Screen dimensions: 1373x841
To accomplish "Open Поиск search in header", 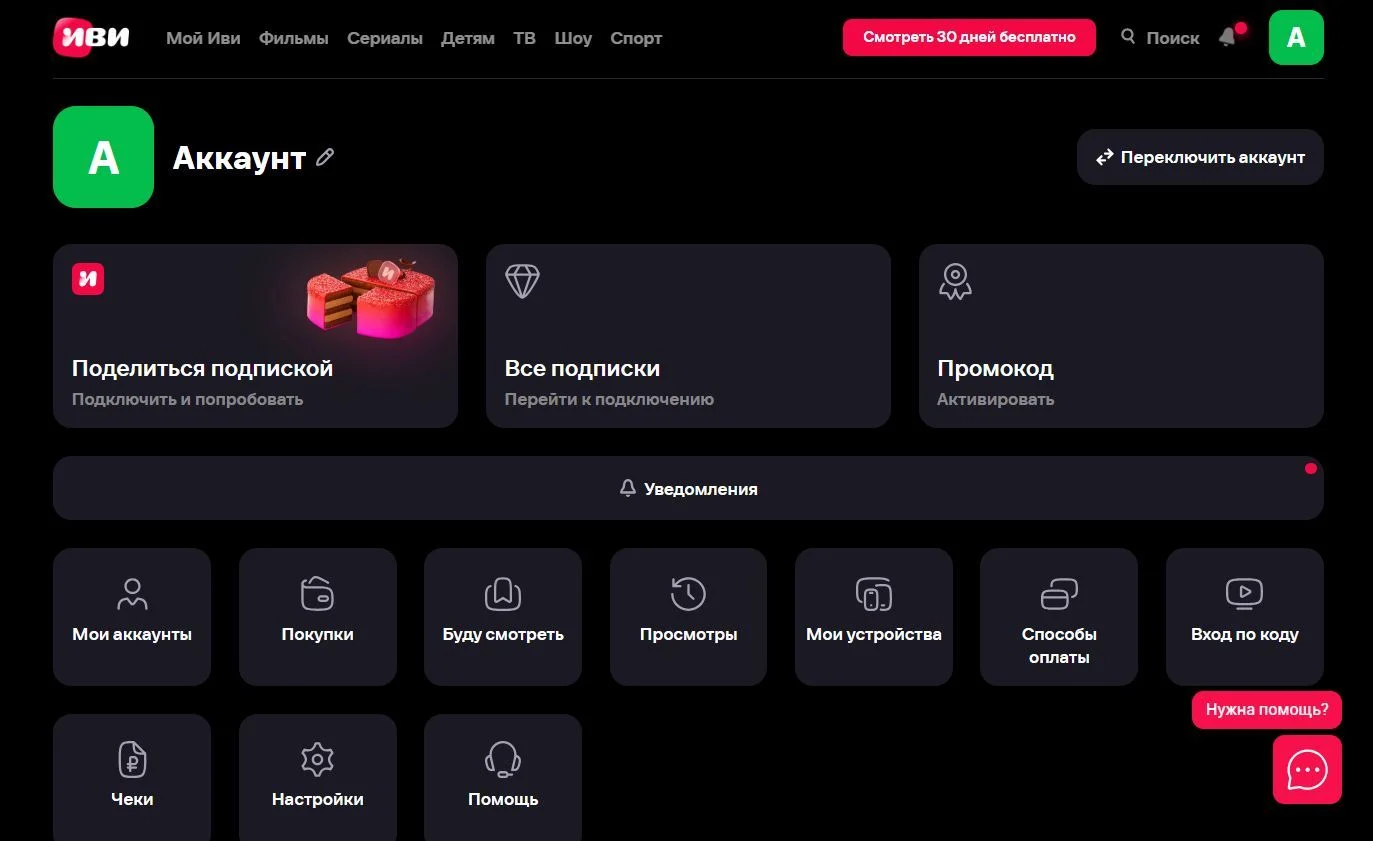I will point(1160,37).
